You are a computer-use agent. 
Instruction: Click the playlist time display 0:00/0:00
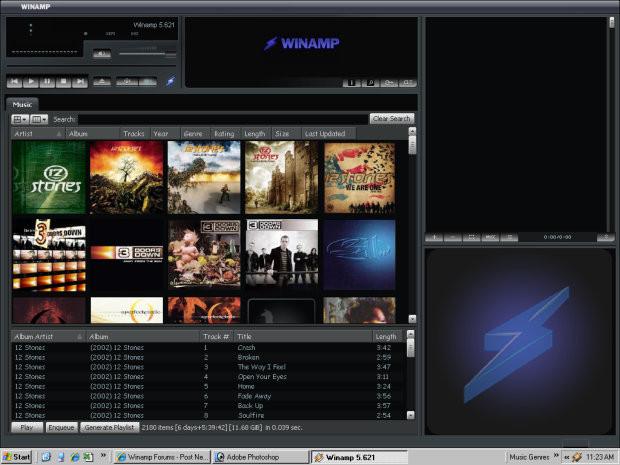pos(557,237)
